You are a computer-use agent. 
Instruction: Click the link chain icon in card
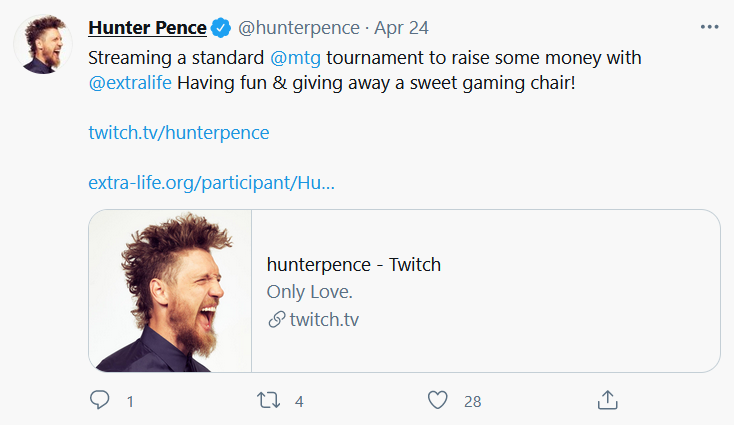[276, 320]
